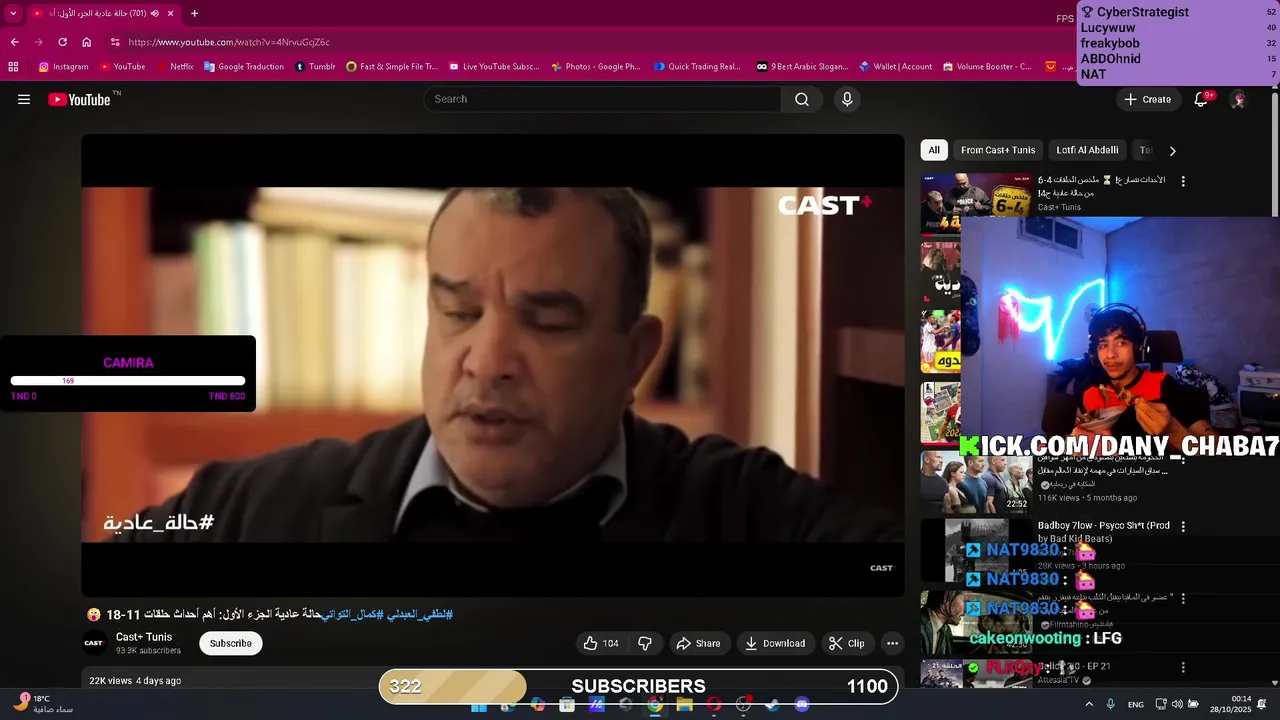This screenshot has width=1280, height=720.
Task: Open the taskbar volume icon
Action: click(1177, 704)
